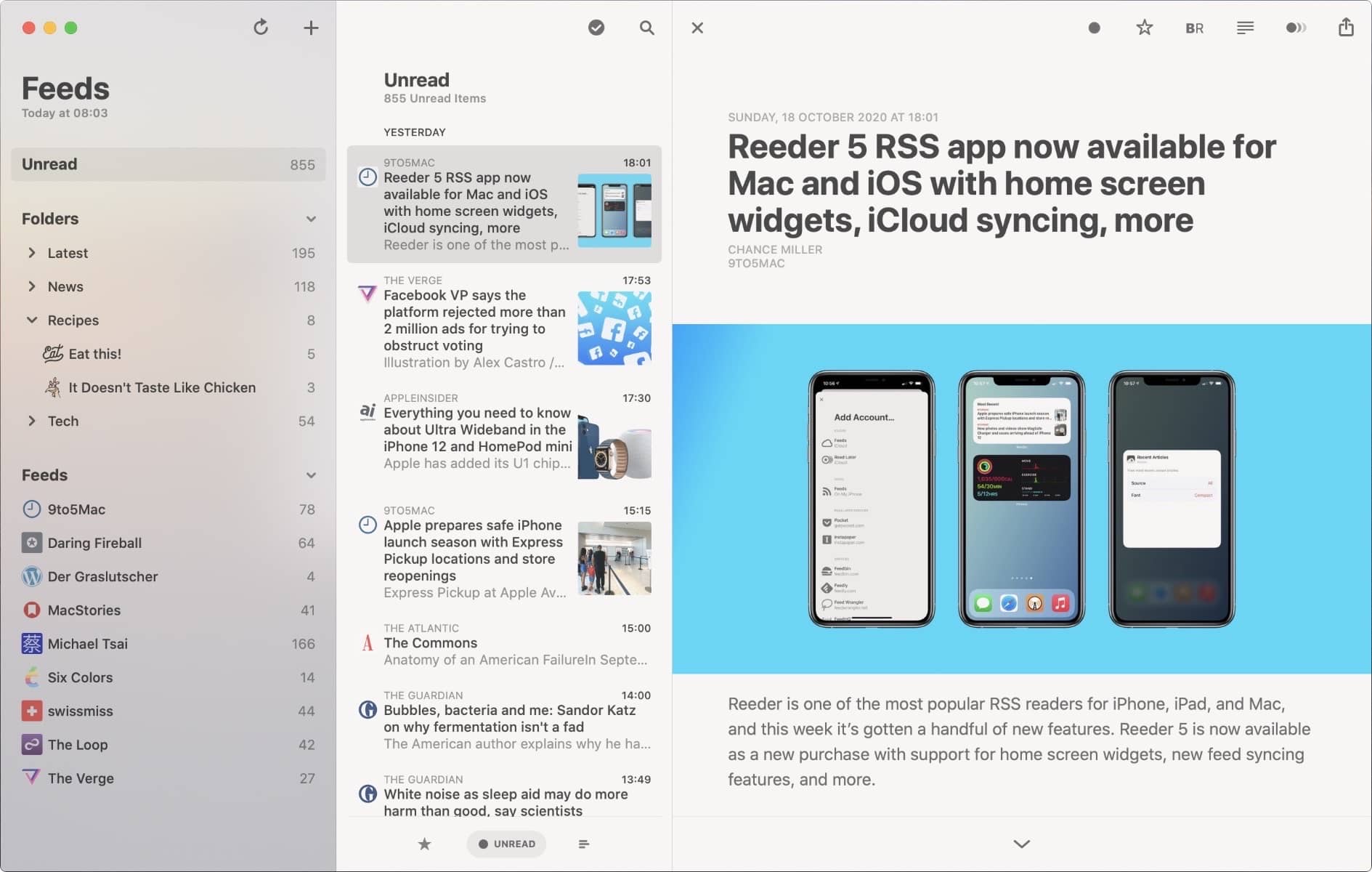The width and height of the screenshot is (1372, 872).
Task: Click The Atlantic 'A' source icon
Action: point(368,642)
